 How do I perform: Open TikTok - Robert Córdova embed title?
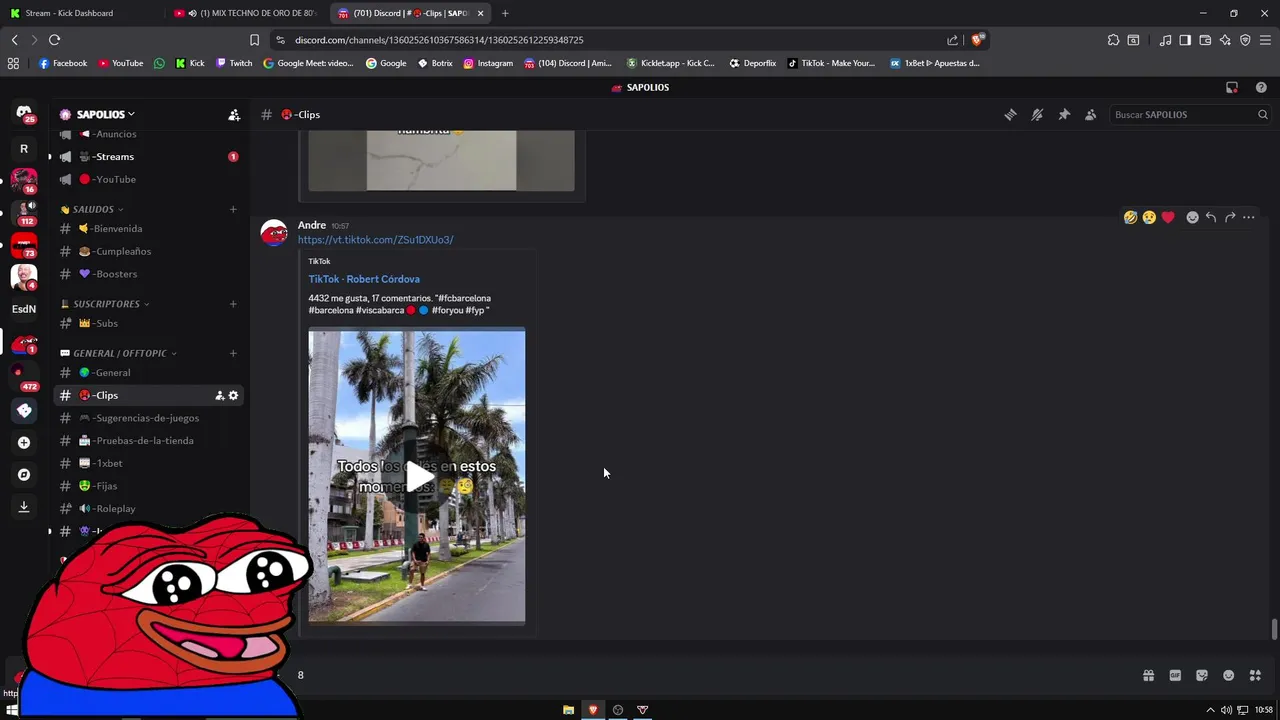(364, 279)
